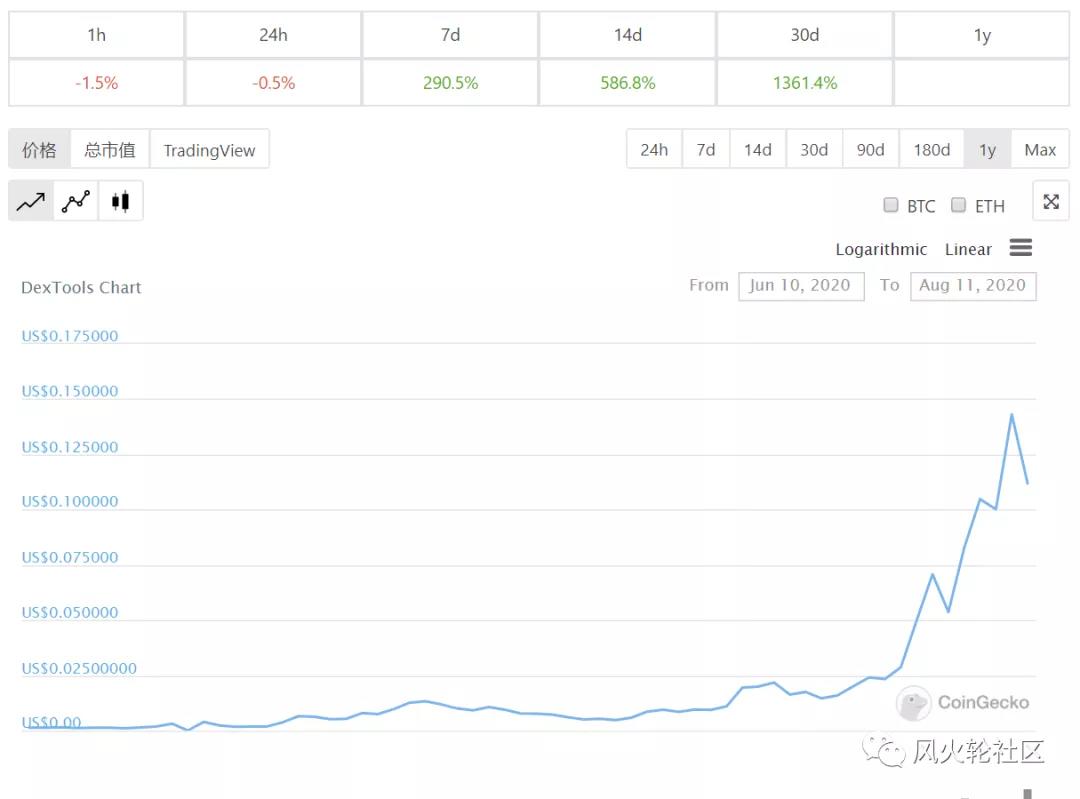Switch to the 价格 tab
The height and width of the screenshot is (799, 1080).
pyautogui.click(x=39, y=149)
